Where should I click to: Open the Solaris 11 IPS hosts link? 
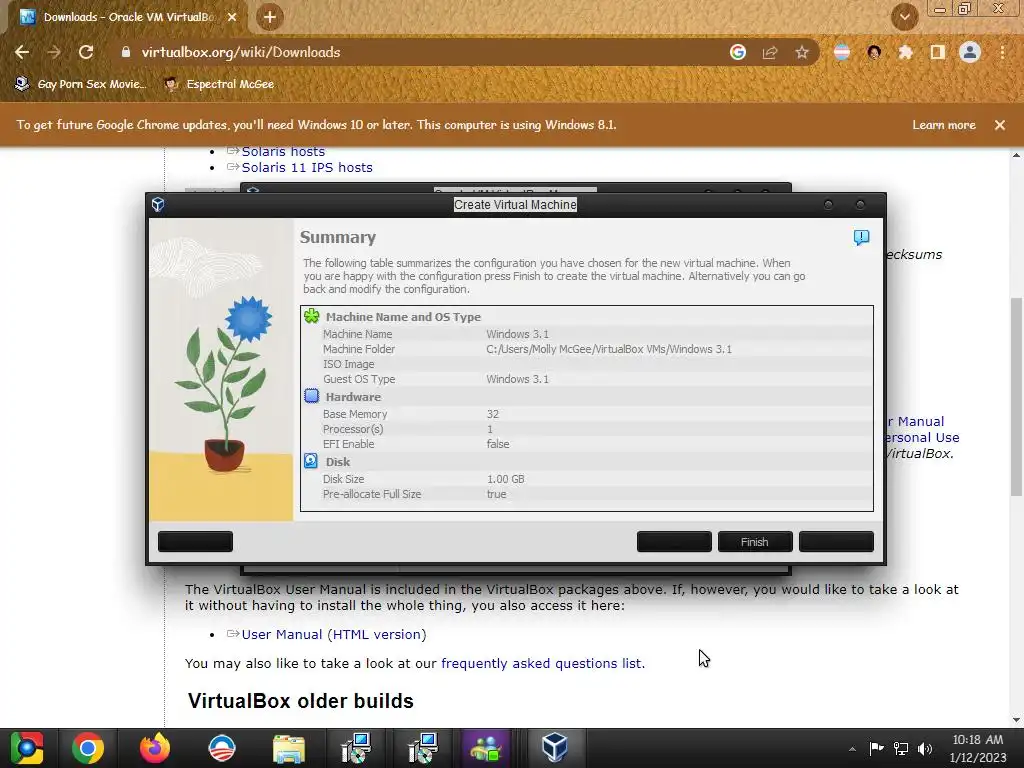pos(307,167)
